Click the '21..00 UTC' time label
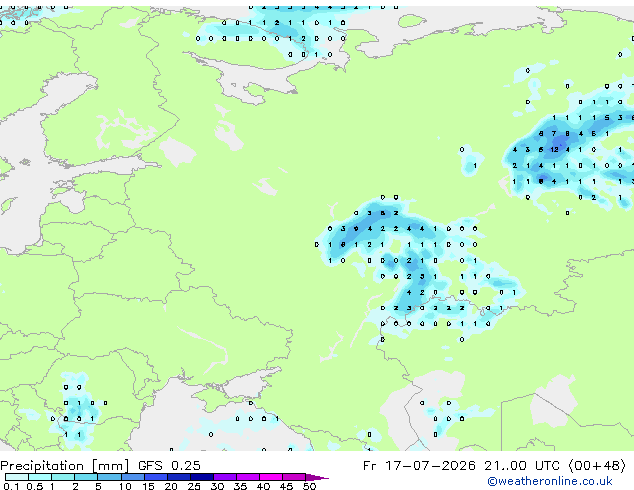The width and height of the screenshot is (634, 490). [x=522, y=466]
